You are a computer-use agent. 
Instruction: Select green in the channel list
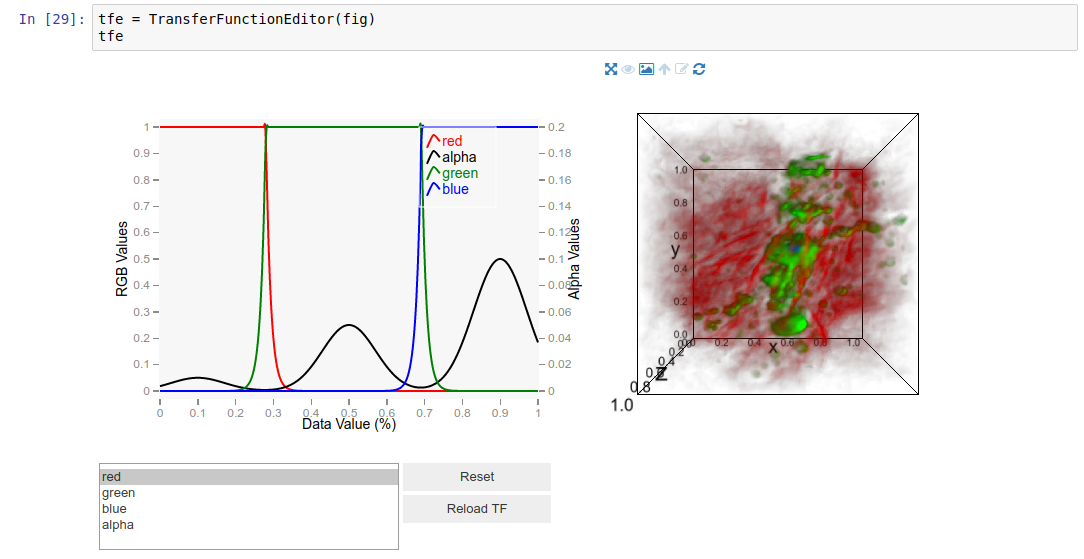pyautogui.click(x=249, y=493)
